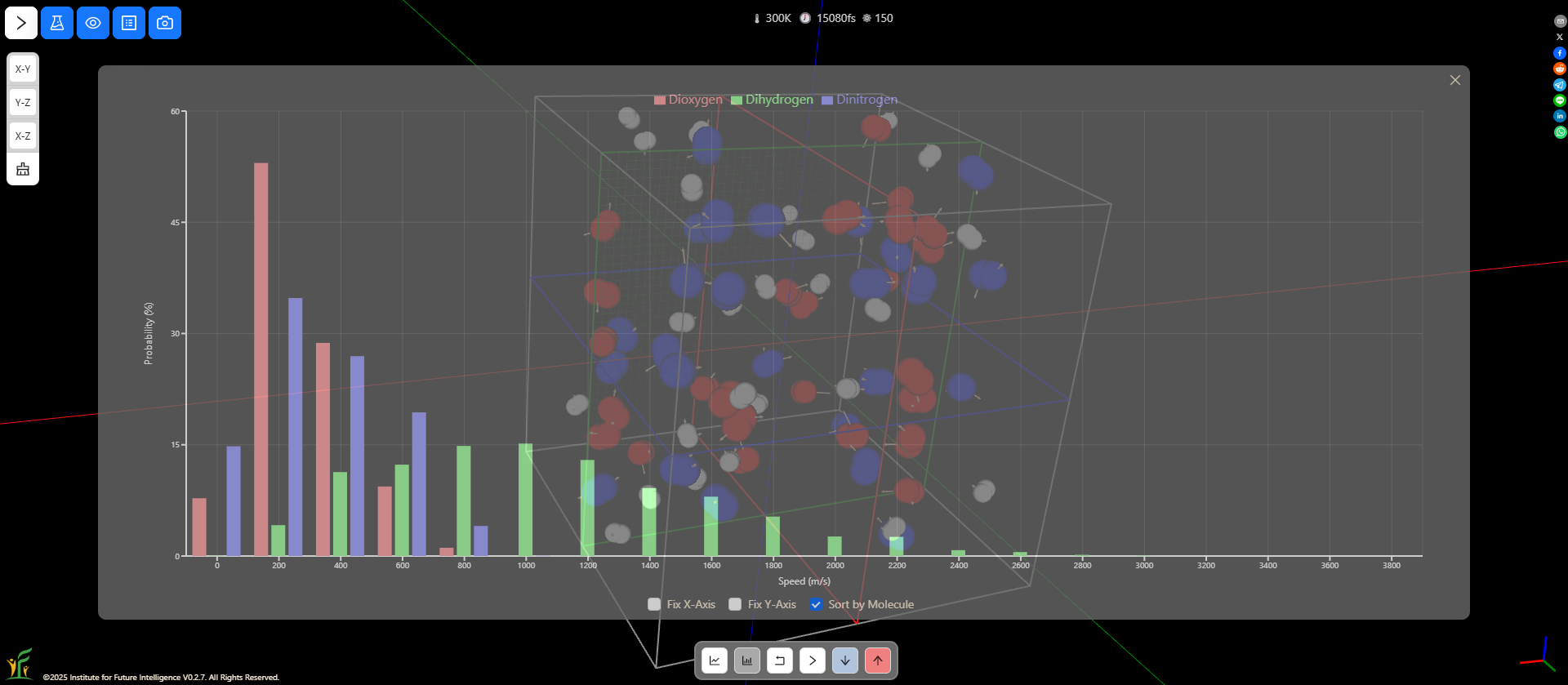Open the flask experiment settings icon
This screenshot has width=1568, height=685.
pos(57,23)
